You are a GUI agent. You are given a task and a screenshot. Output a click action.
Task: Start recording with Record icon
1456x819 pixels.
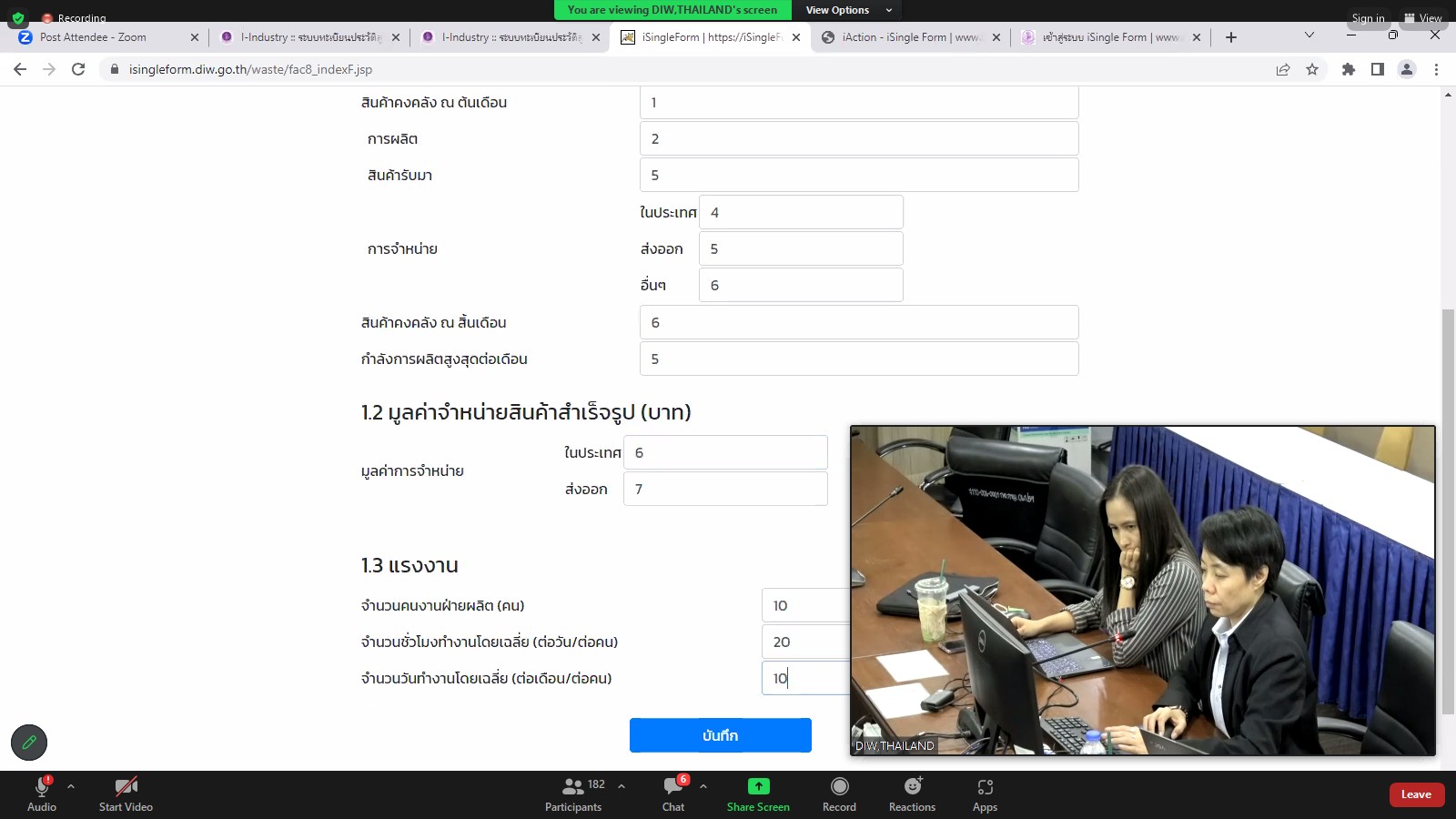pyautogui.click(x=839, y=786)
